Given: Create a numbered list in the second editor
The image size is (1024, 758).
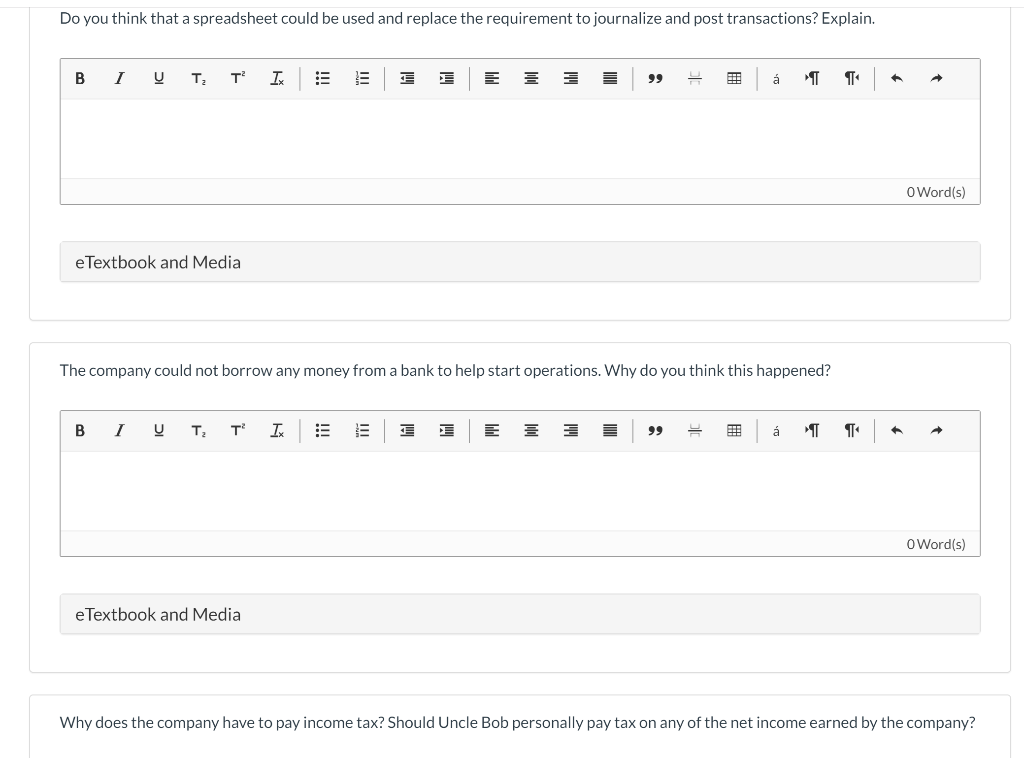Looking at the screenshot, I should (x=362, y=430).
